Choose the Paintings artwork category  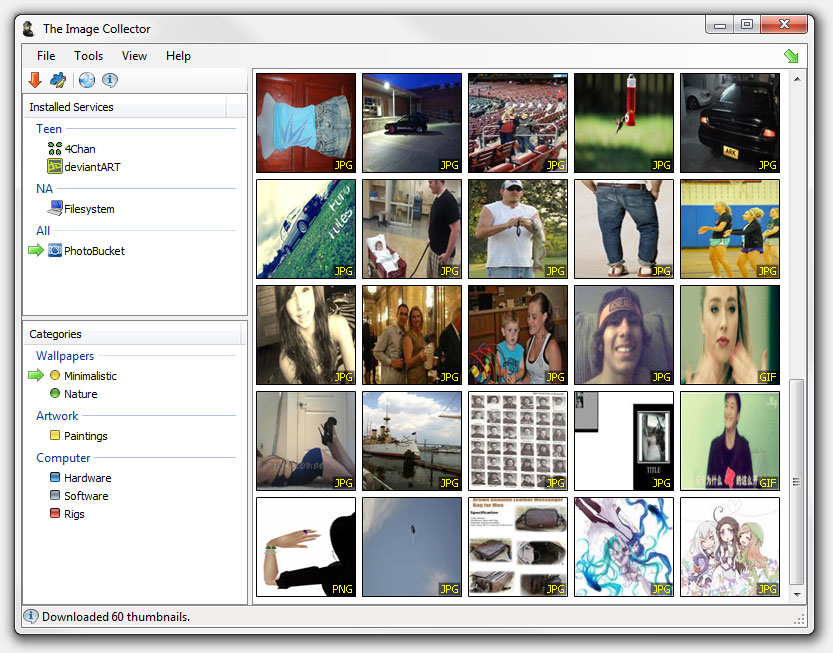(85, 436)
